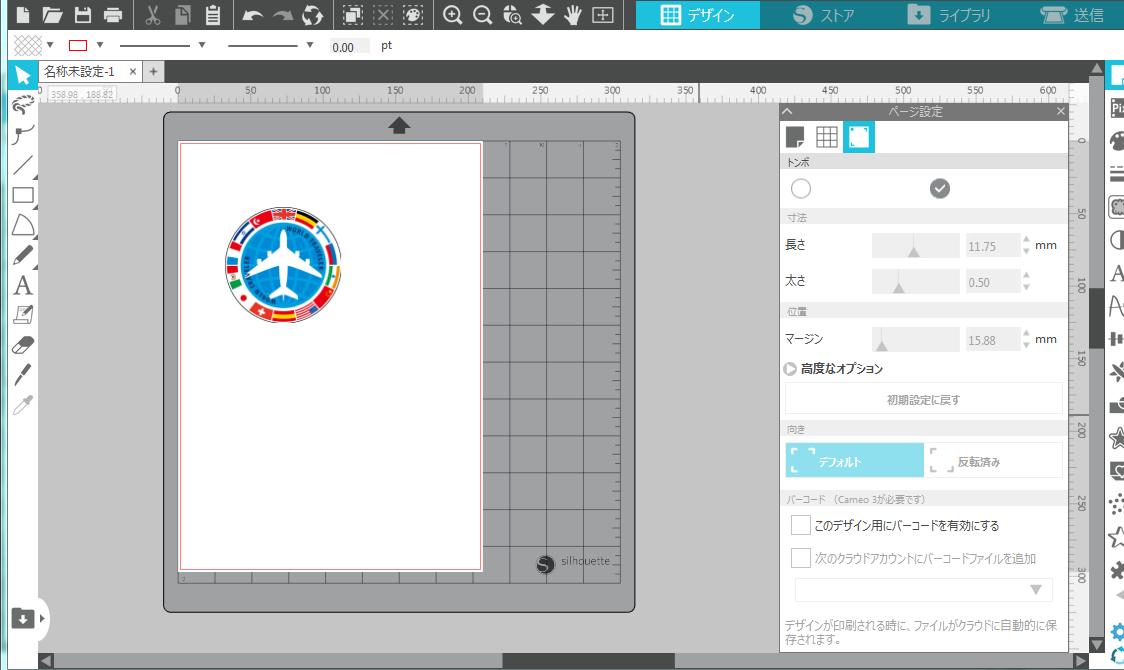Click the 長さ value field 11.75

click(992, 246)
